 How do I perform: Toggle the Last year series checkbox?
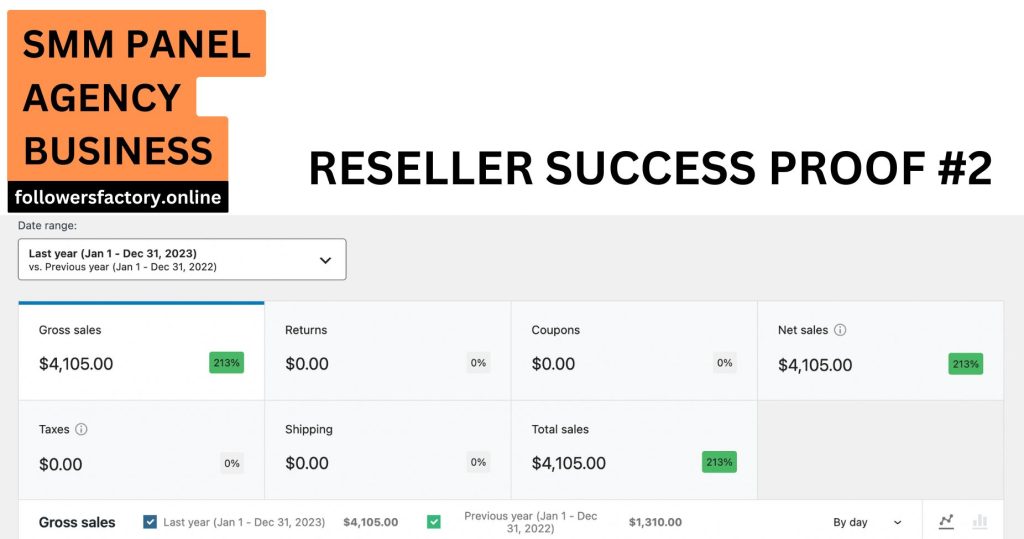point(150,521)
